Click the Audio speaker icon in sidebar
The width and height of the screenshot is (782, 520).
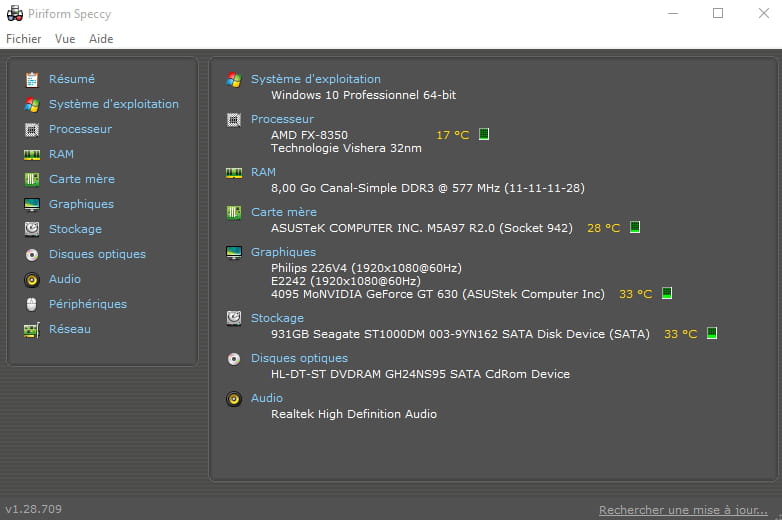32,279
